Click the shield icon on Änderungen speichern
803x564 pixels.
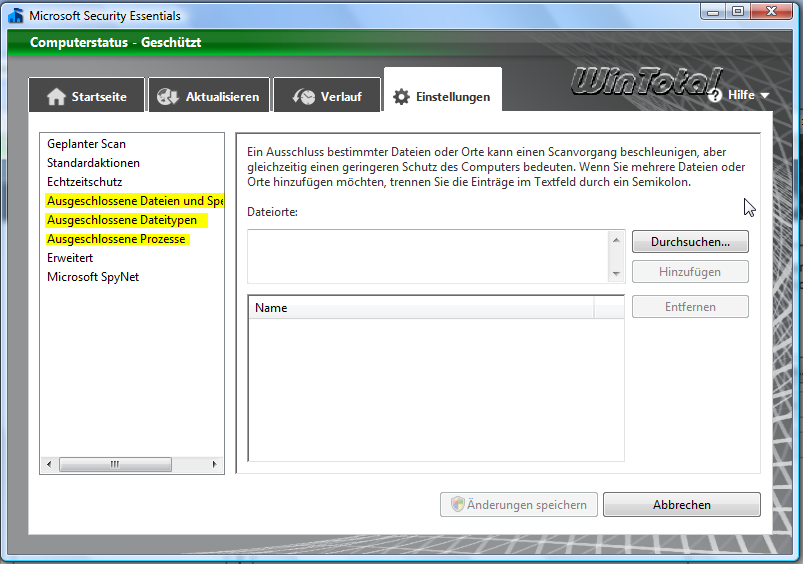pyautogui.click(x=457, y=504)
